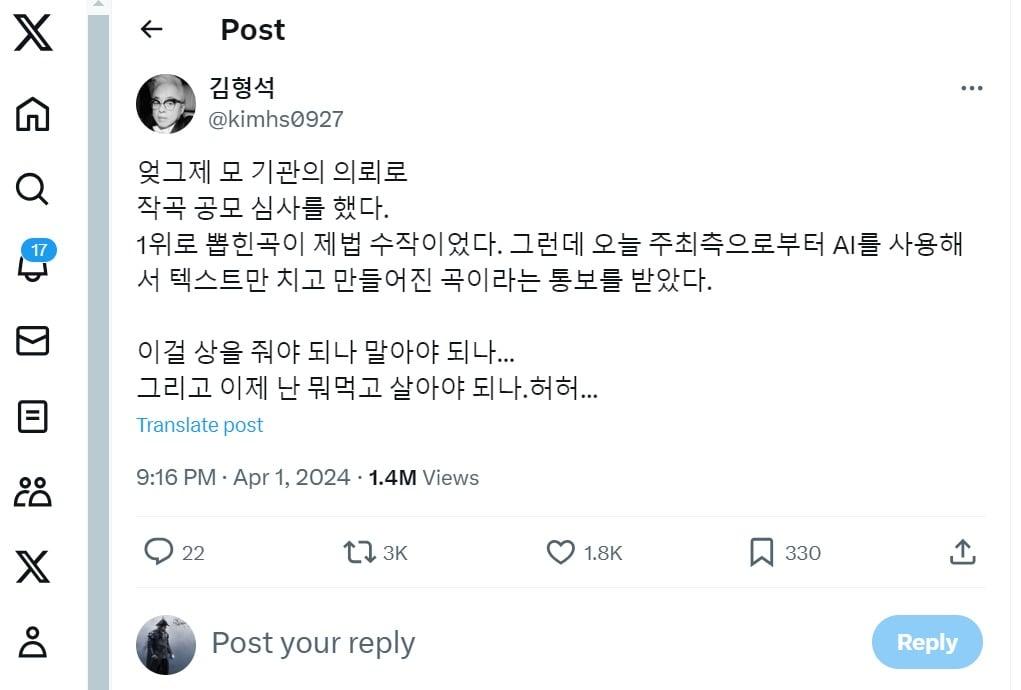Click the X logo home icon

coord(33,36)
